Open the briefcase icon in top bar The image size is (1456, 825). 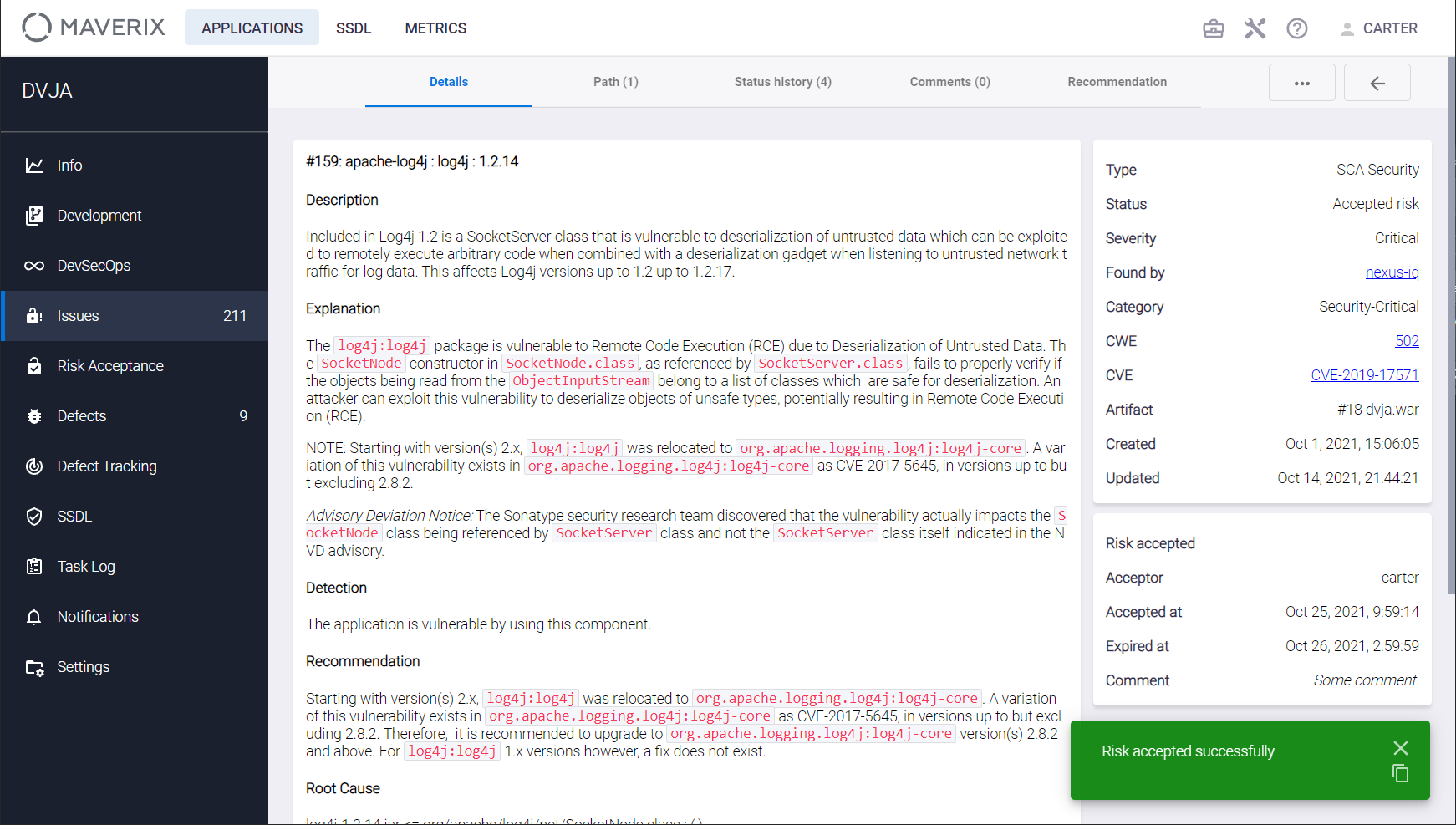click(x=1214, y=28)
